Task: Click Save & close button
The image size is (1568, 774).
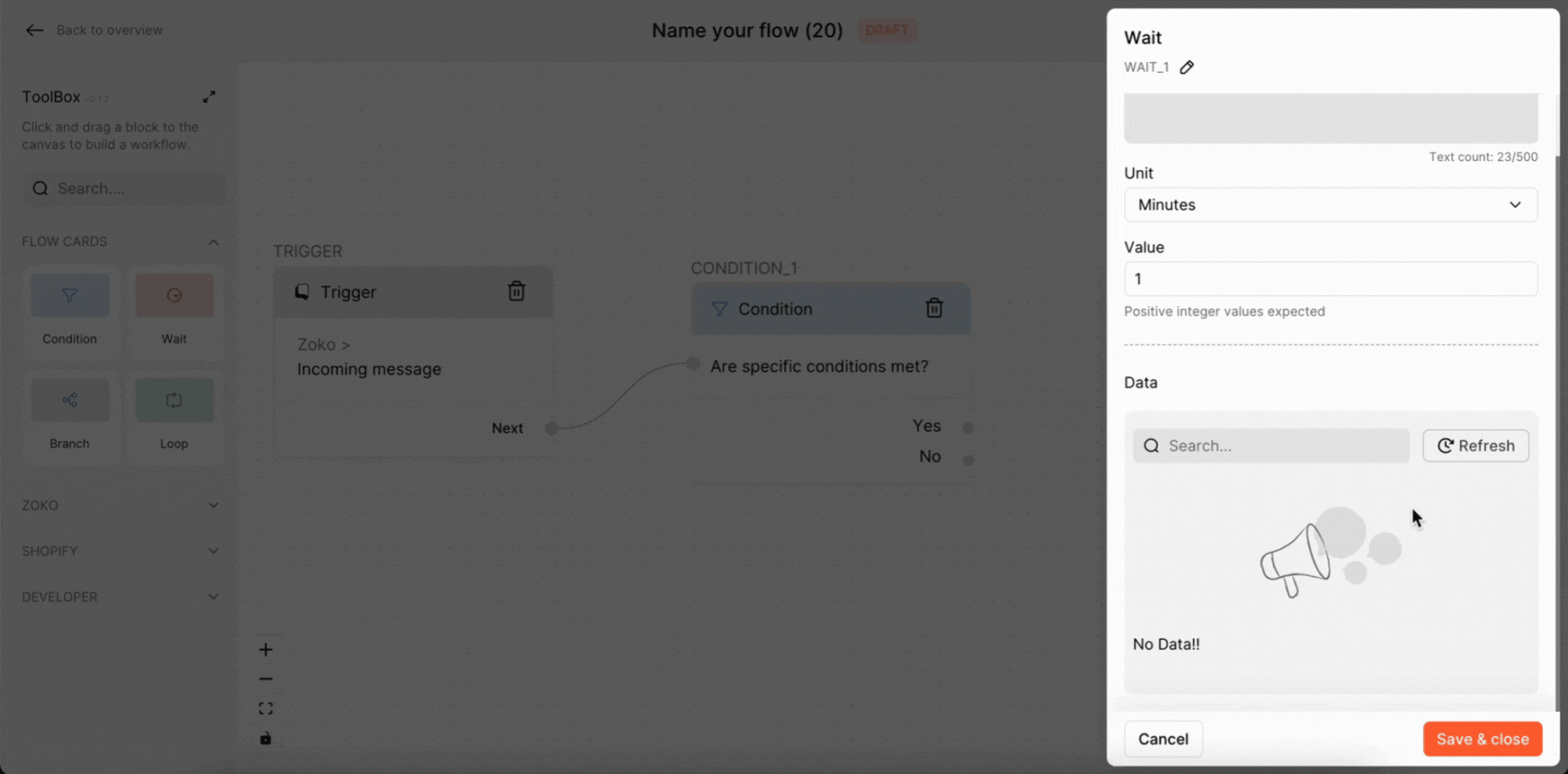Action: tap(1482, 739)
